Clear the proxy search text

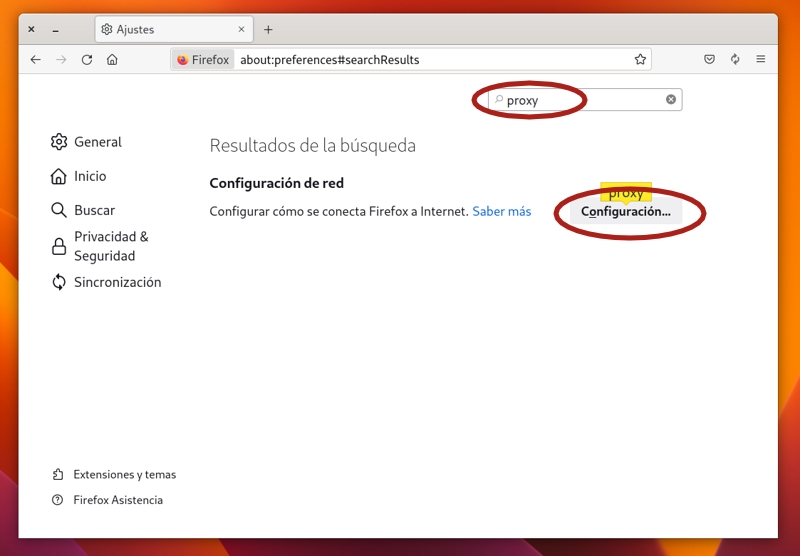click(x=671, y=99)
